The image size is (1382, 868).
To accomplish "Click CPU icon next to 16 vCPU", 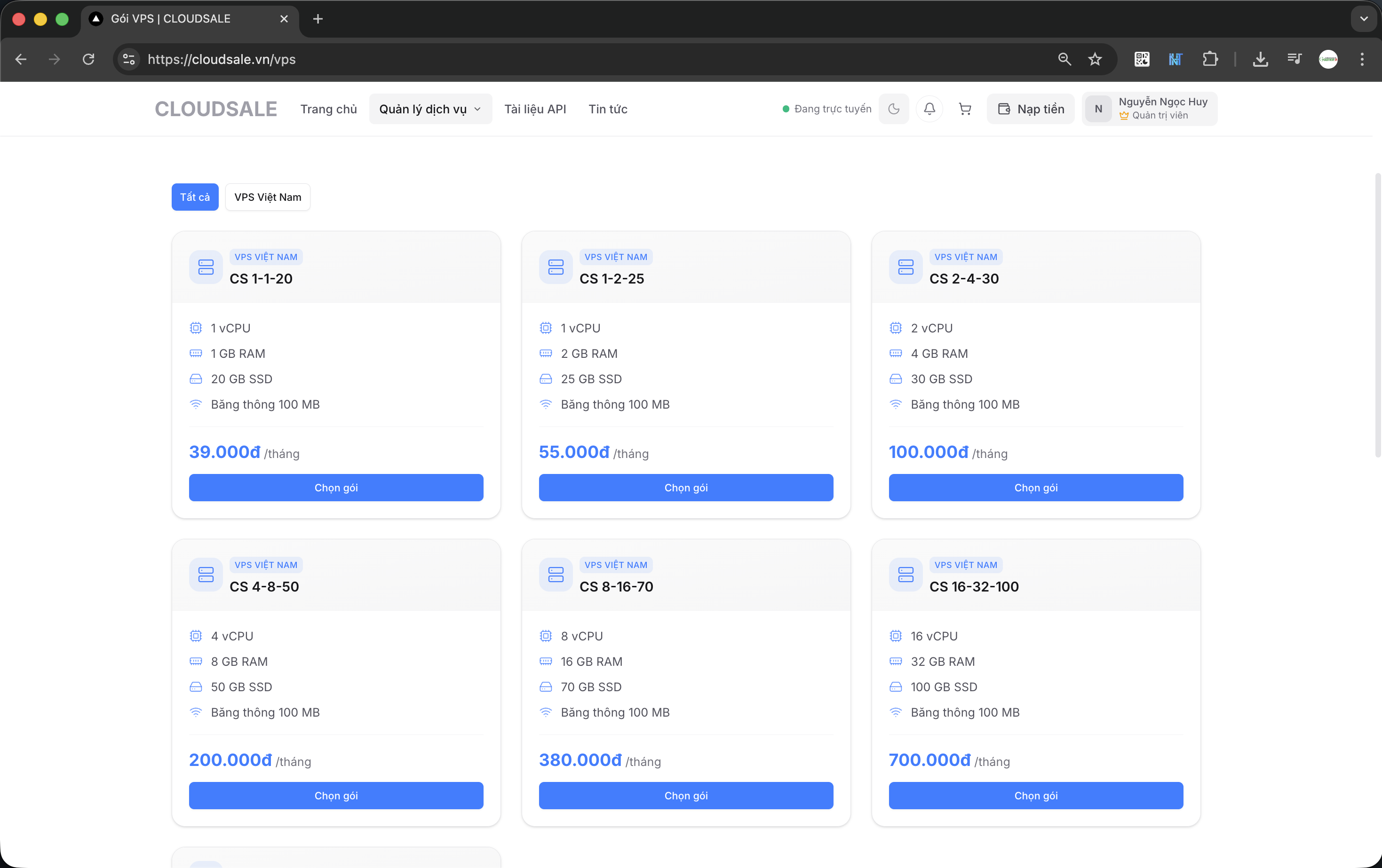I will (x=895, y=636).
